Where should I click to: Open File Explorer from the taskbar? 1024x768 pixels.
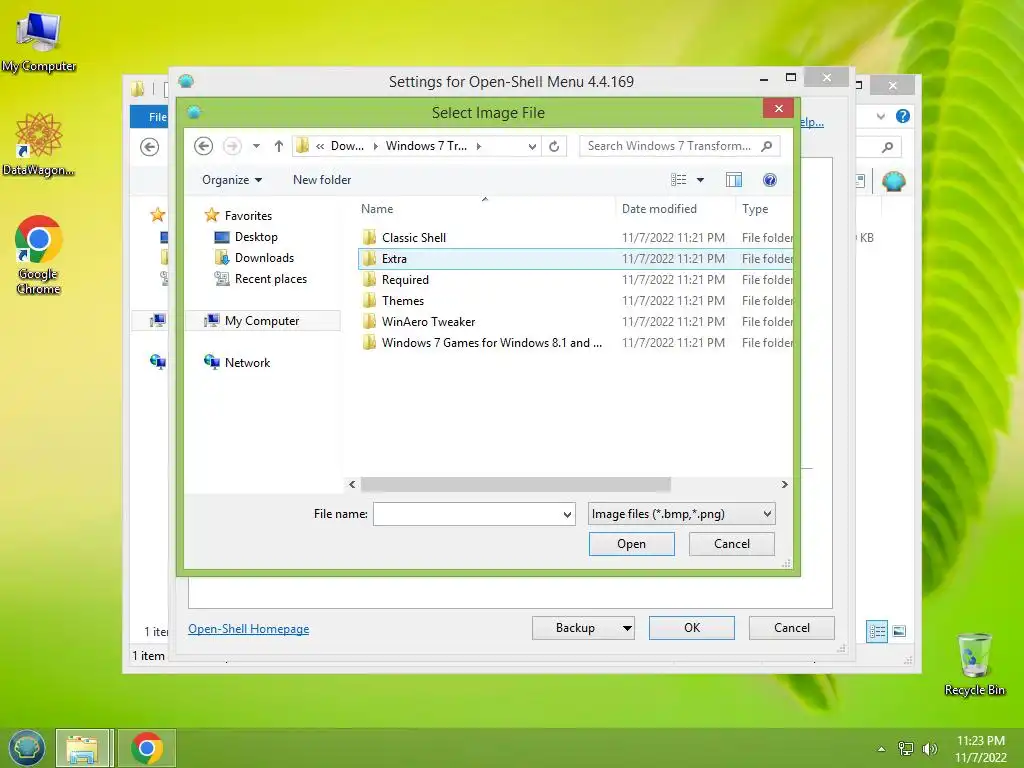[x=83, y=748]
